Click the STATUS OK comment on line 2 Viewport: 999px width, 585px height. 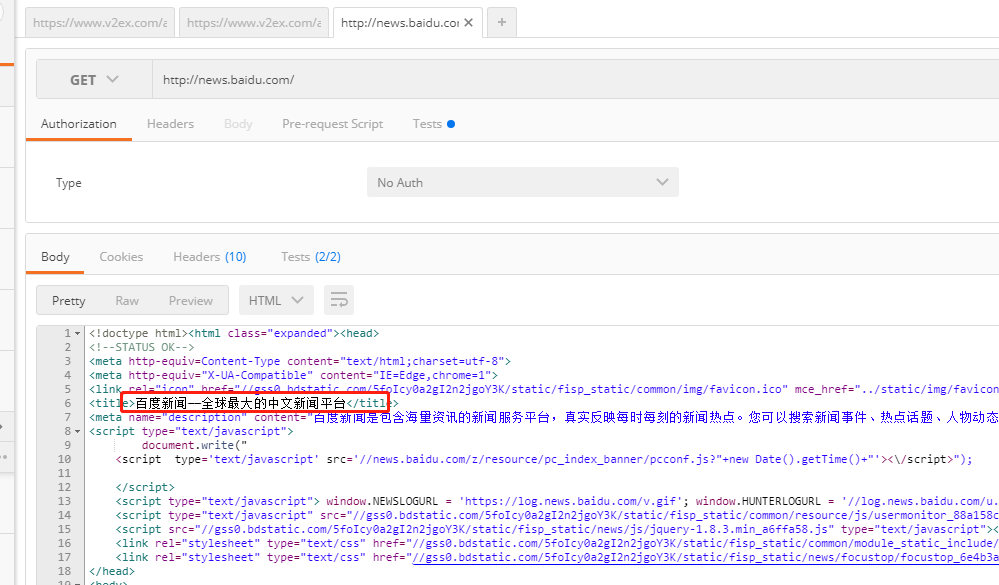pyautogui.click(x=141, y=347)
